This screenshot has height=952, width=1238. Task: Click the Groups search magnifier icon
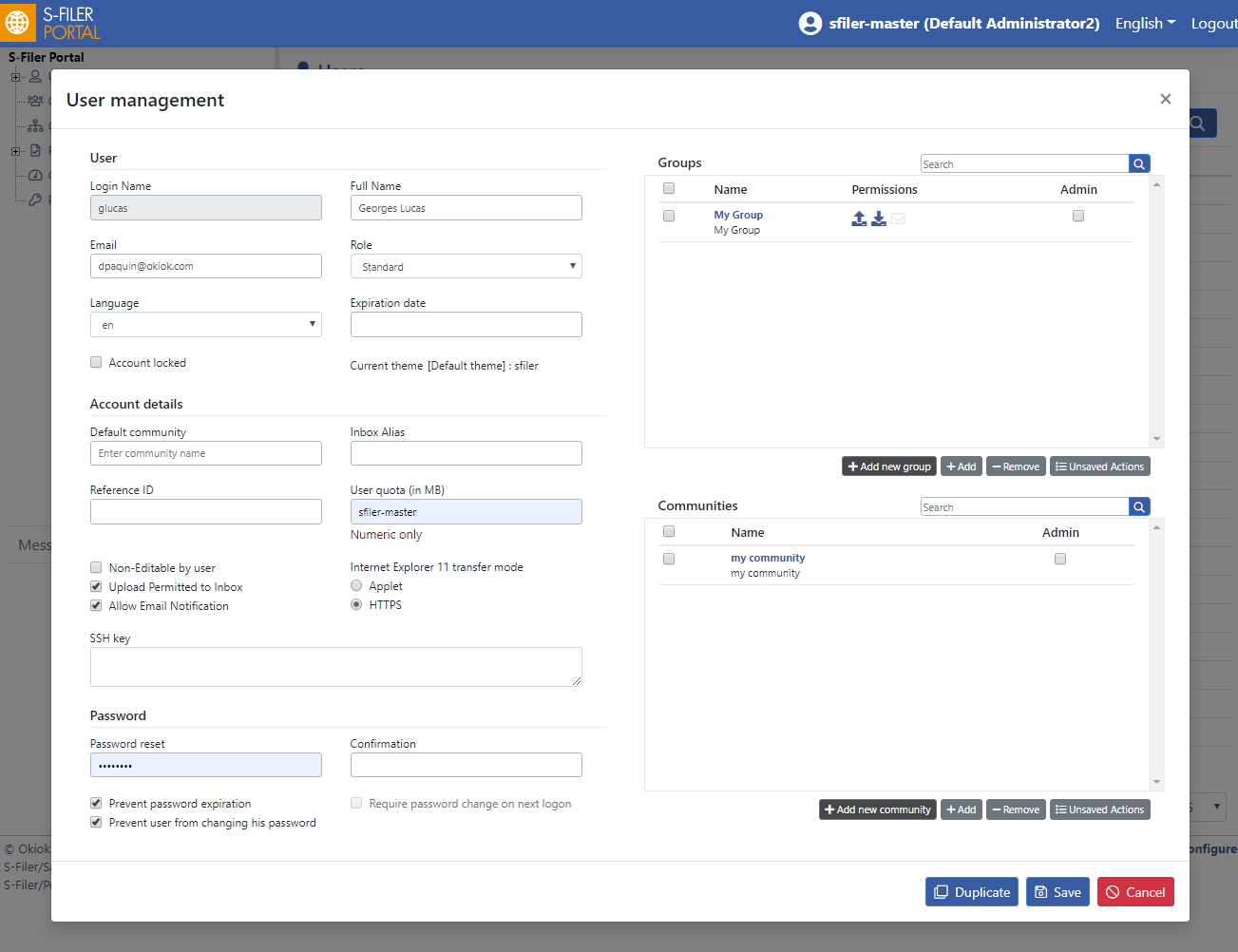[1139, 164]
